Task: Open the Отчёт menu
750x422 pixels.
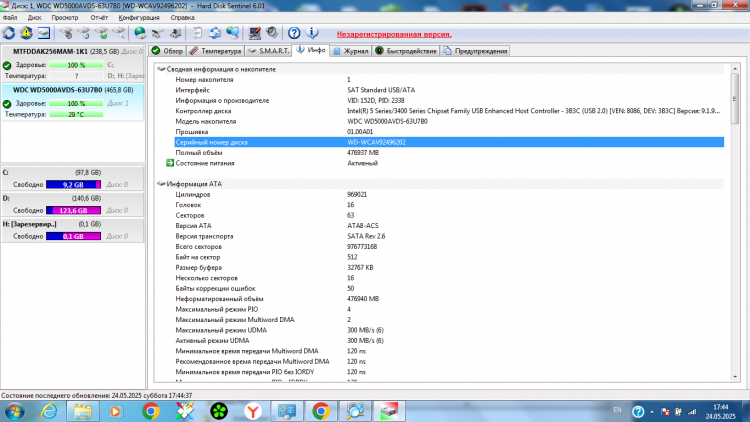Action: 99,18
